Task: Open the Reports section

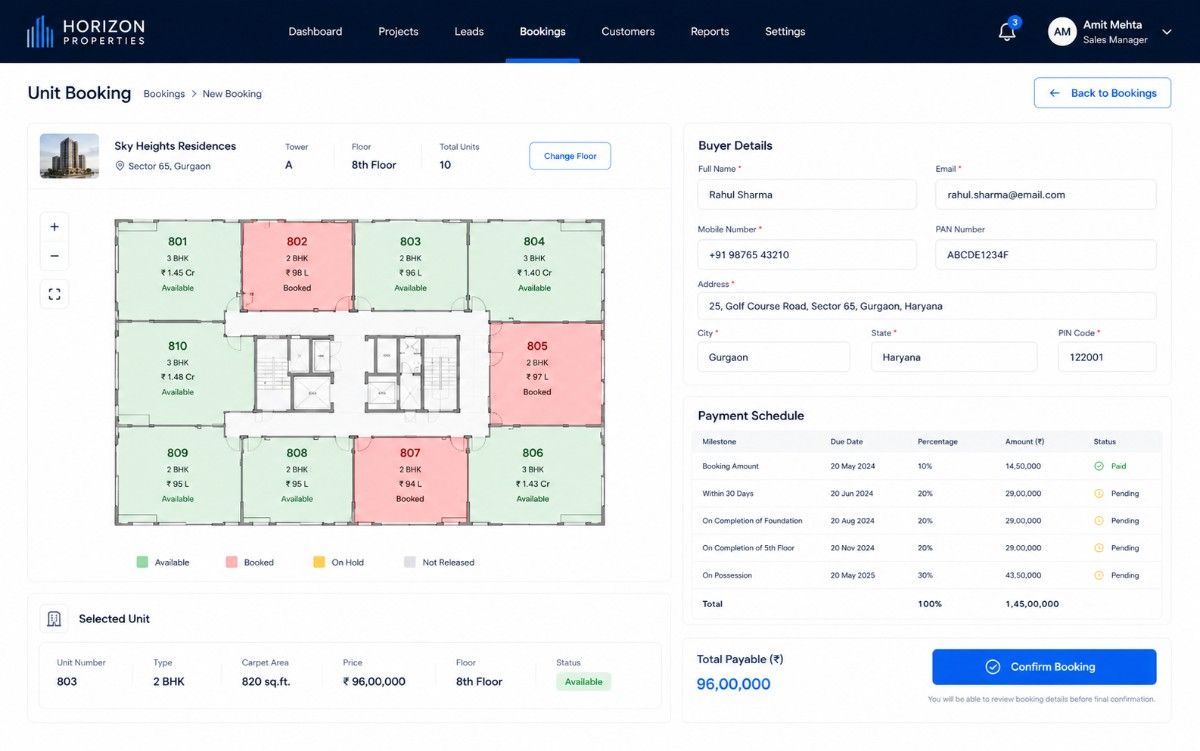Action: point(710,32)
